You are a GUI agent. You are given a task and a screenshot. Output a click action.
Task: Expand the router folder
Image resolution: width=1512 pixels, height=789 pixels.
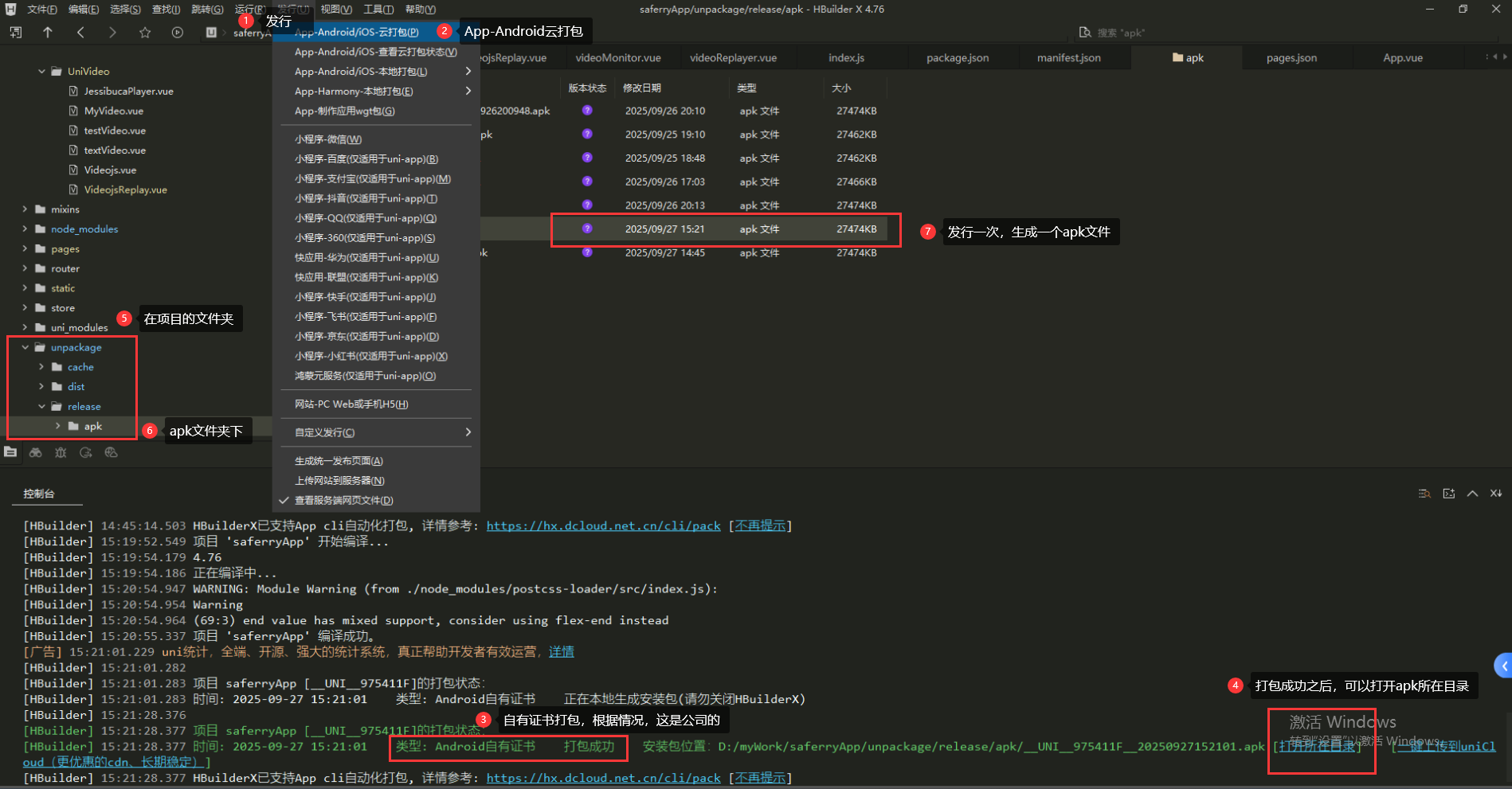pos(25,269)
